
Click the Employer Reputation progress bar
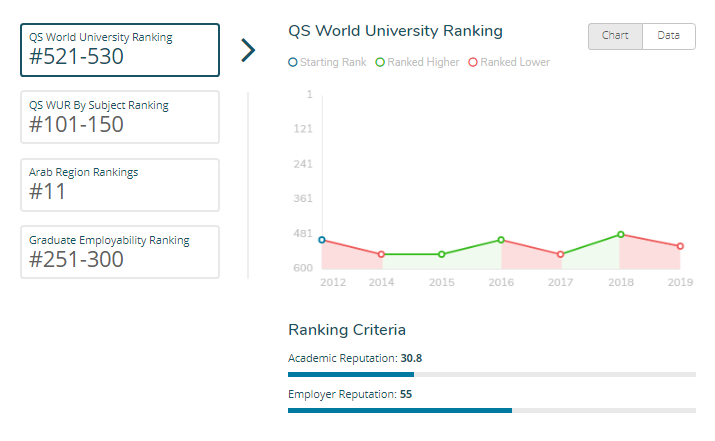[x=492, y=410]
